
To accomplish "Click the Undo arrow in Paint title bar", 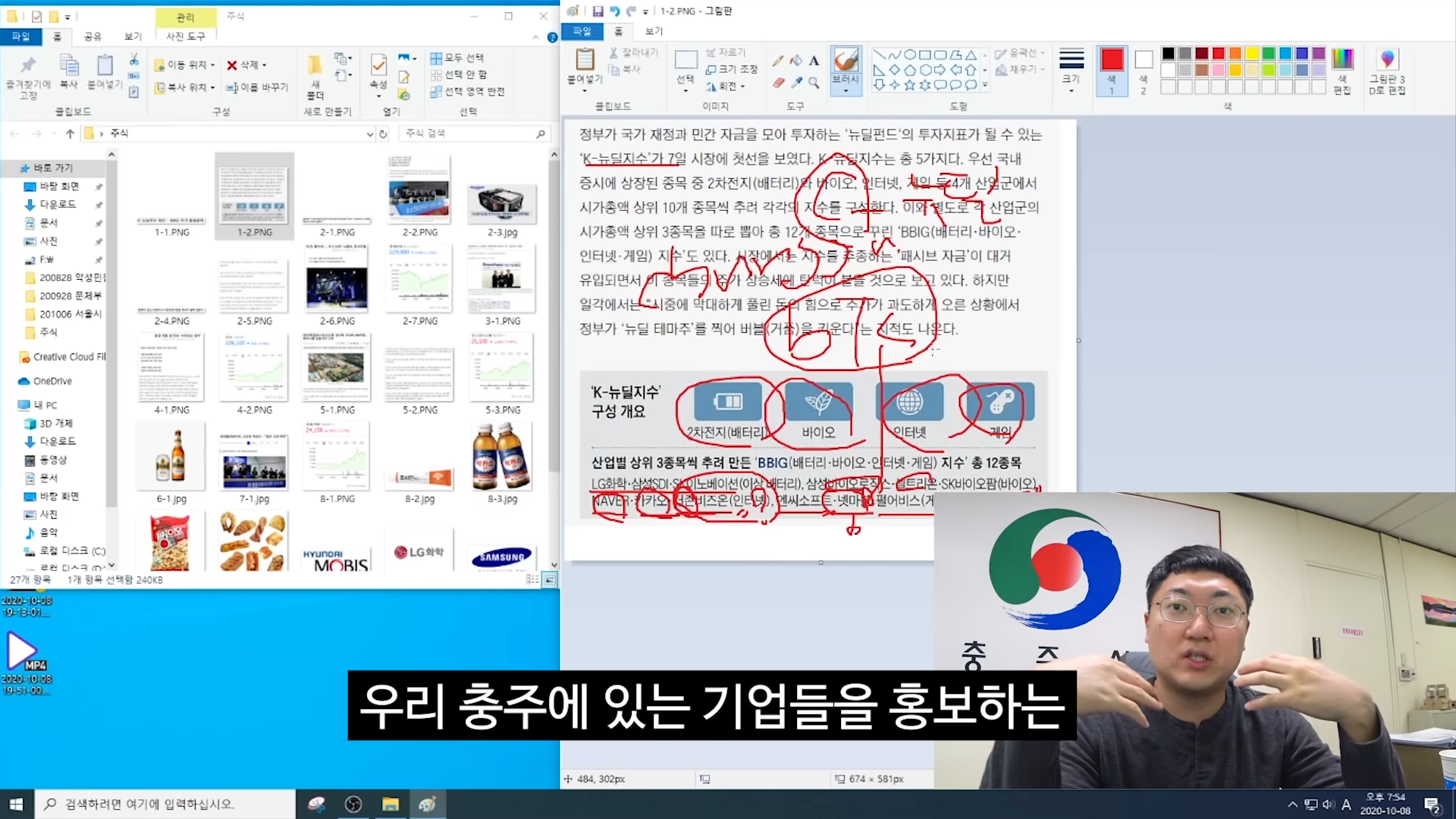I will [614, 11].
